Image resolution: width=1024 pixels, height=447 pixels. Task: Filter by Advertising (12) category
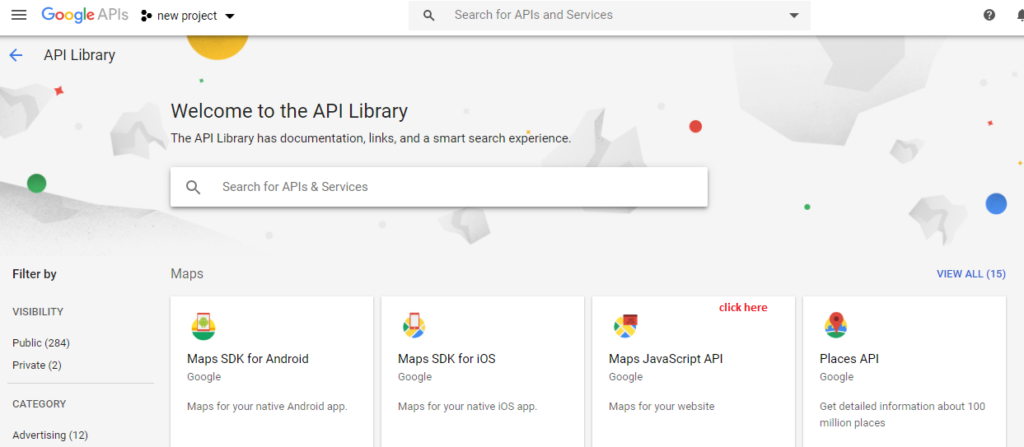pos(50,435)
